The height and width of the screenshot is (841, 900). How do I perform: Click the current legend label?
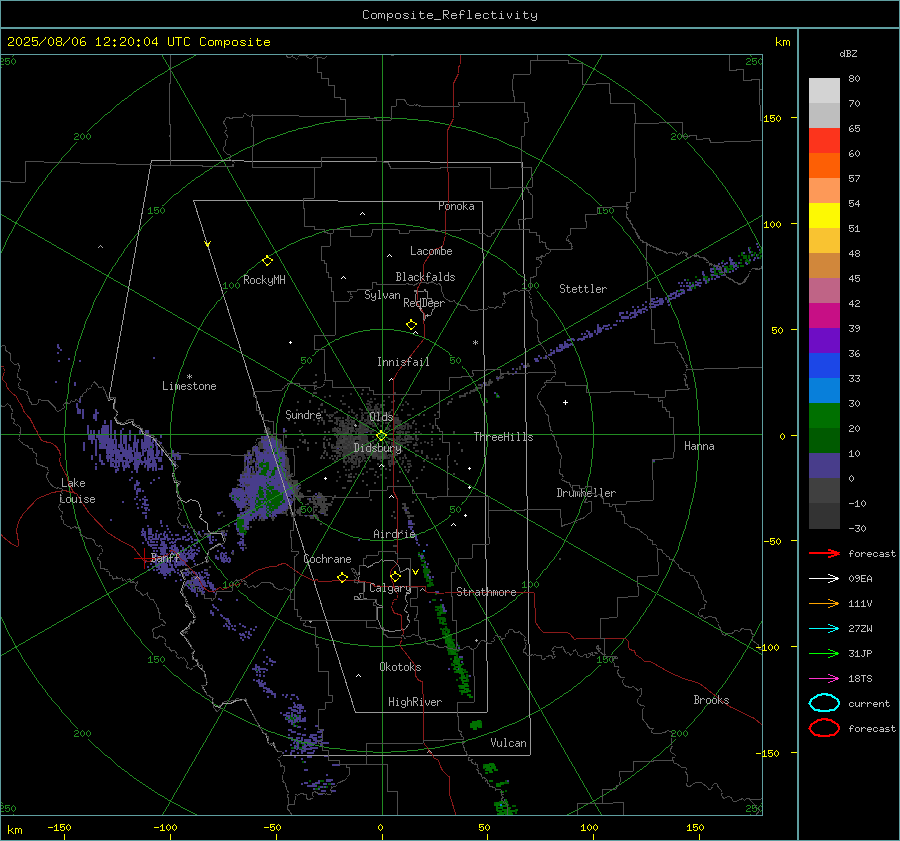click(x=869, y=703)
